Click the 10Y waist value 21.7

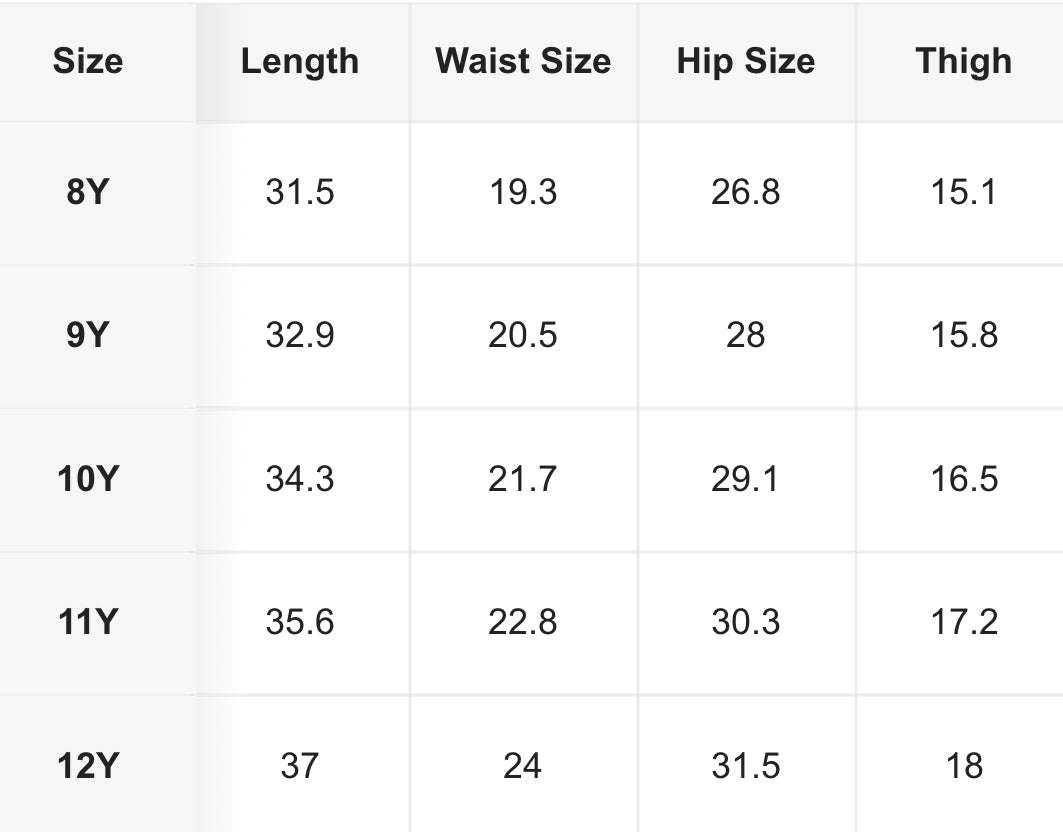(523, 478)
